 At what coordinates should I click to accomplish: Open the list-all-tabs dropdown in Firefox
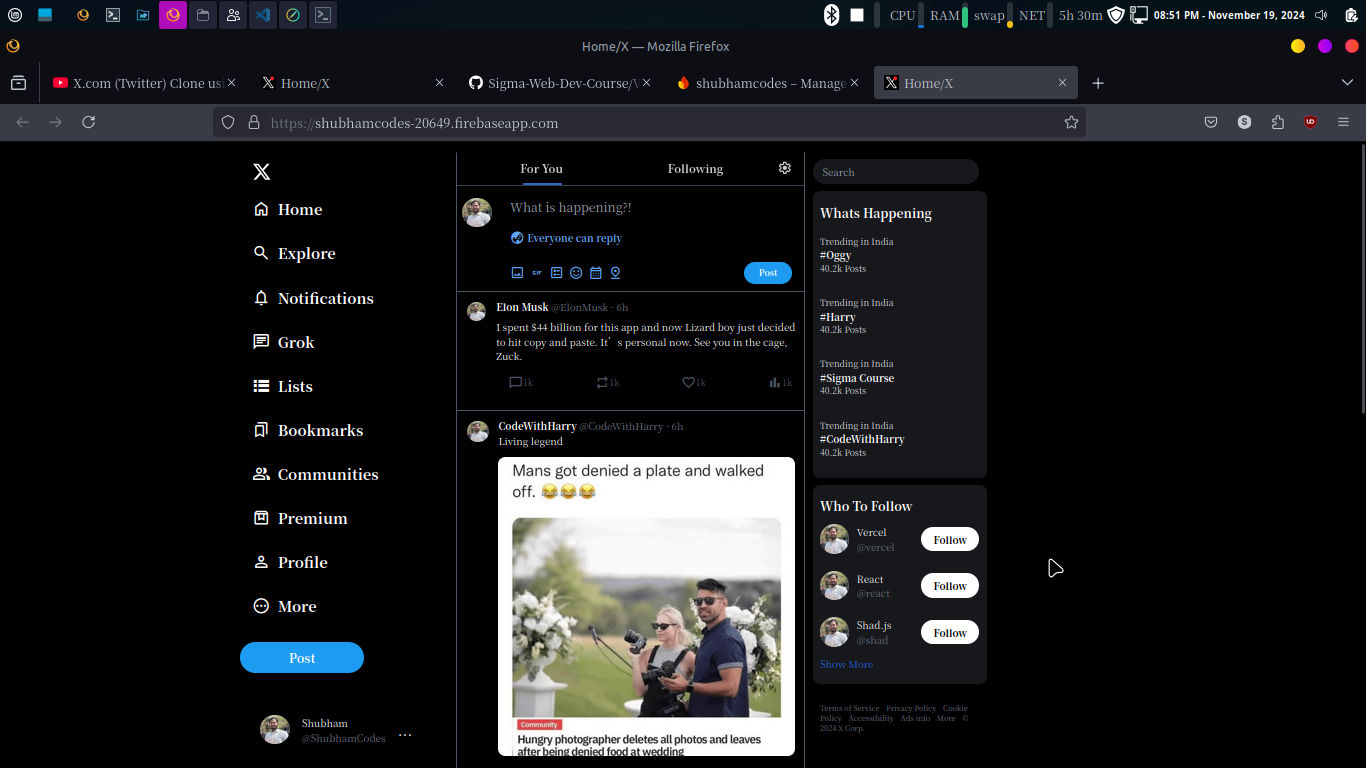tap(1347, 83)
